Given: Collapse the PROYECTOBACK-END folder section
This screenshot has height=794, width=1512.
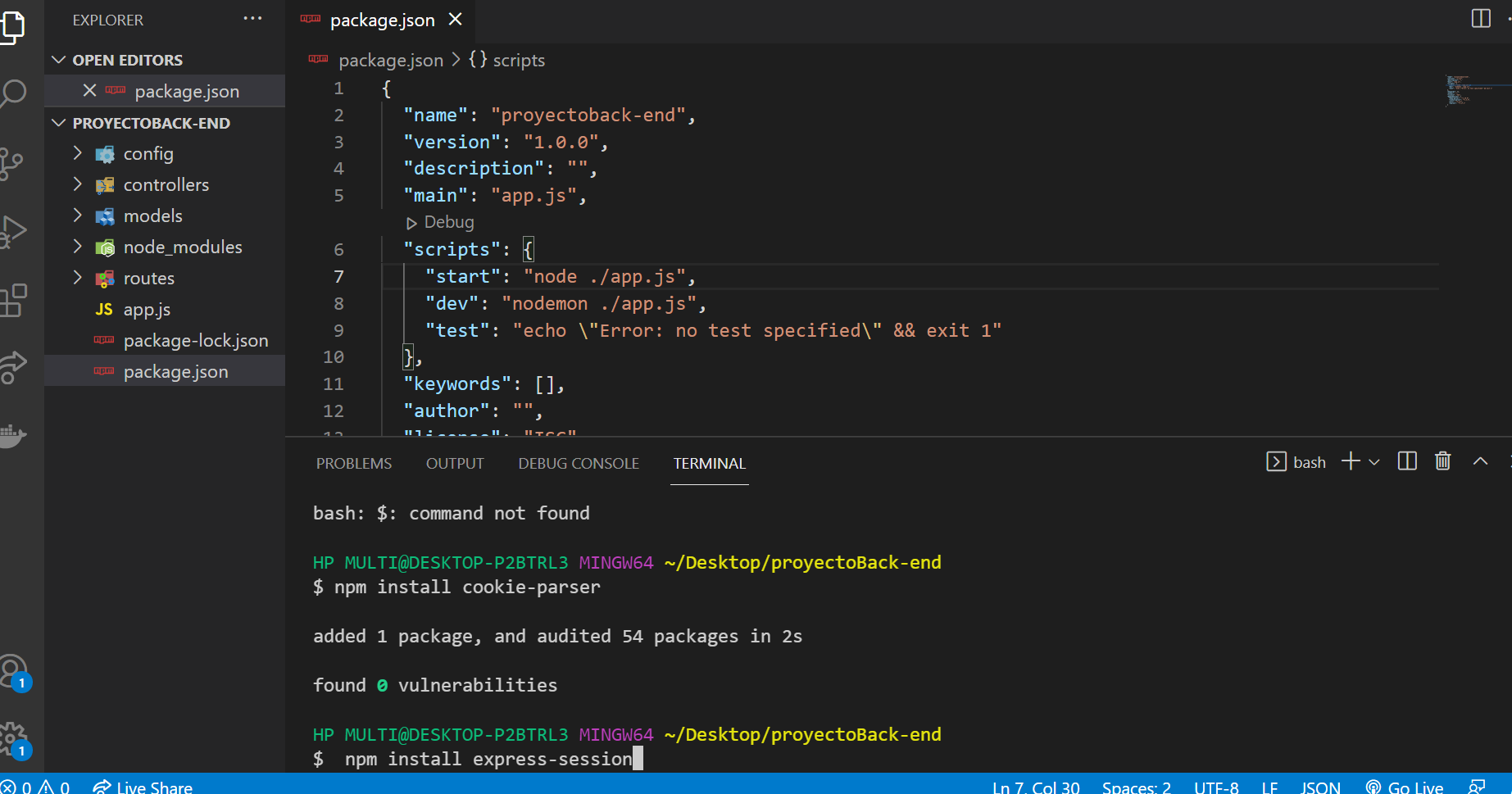Looking at the screenshot, I should (58, 123).
